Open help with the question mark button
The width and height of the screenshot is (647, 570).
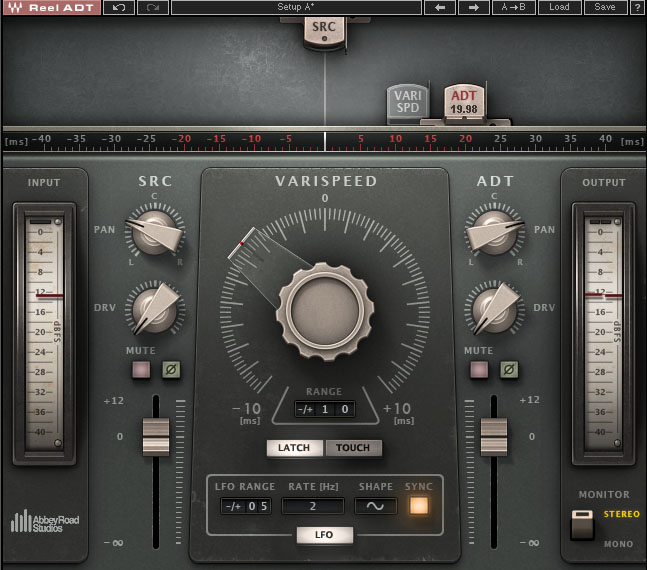[x=637, y=8]
